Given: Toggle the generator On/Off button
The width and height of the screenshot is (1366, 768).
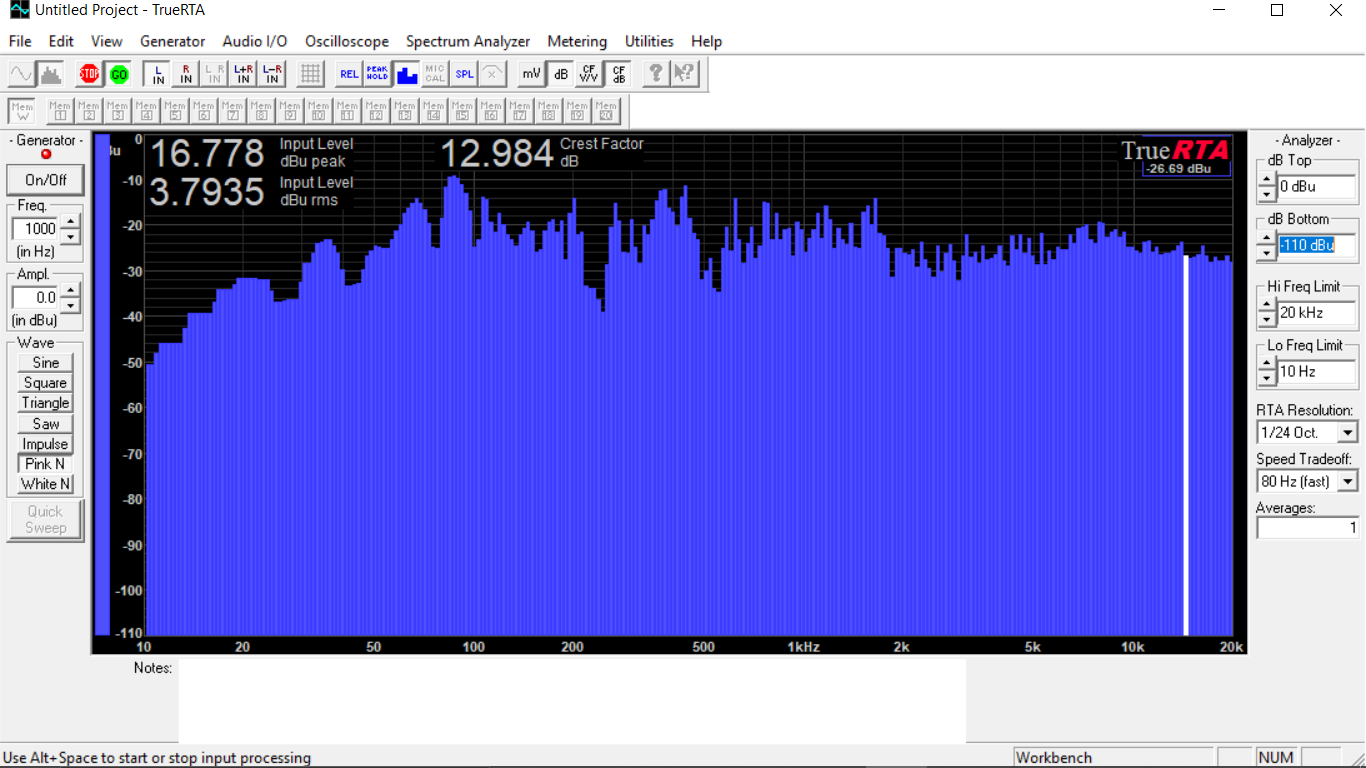Looking at the screenshot, I should coord(45,180).
